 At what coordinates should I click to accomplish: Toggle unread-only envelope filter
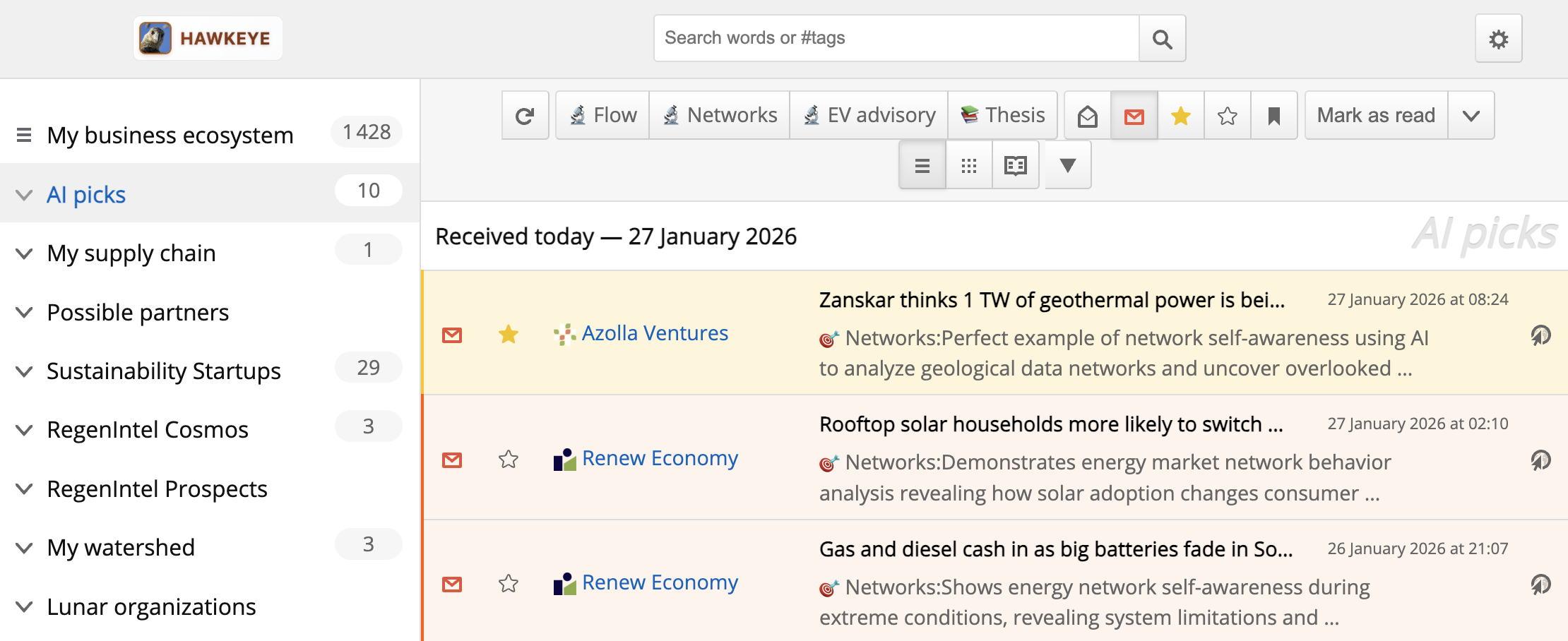1134,115
